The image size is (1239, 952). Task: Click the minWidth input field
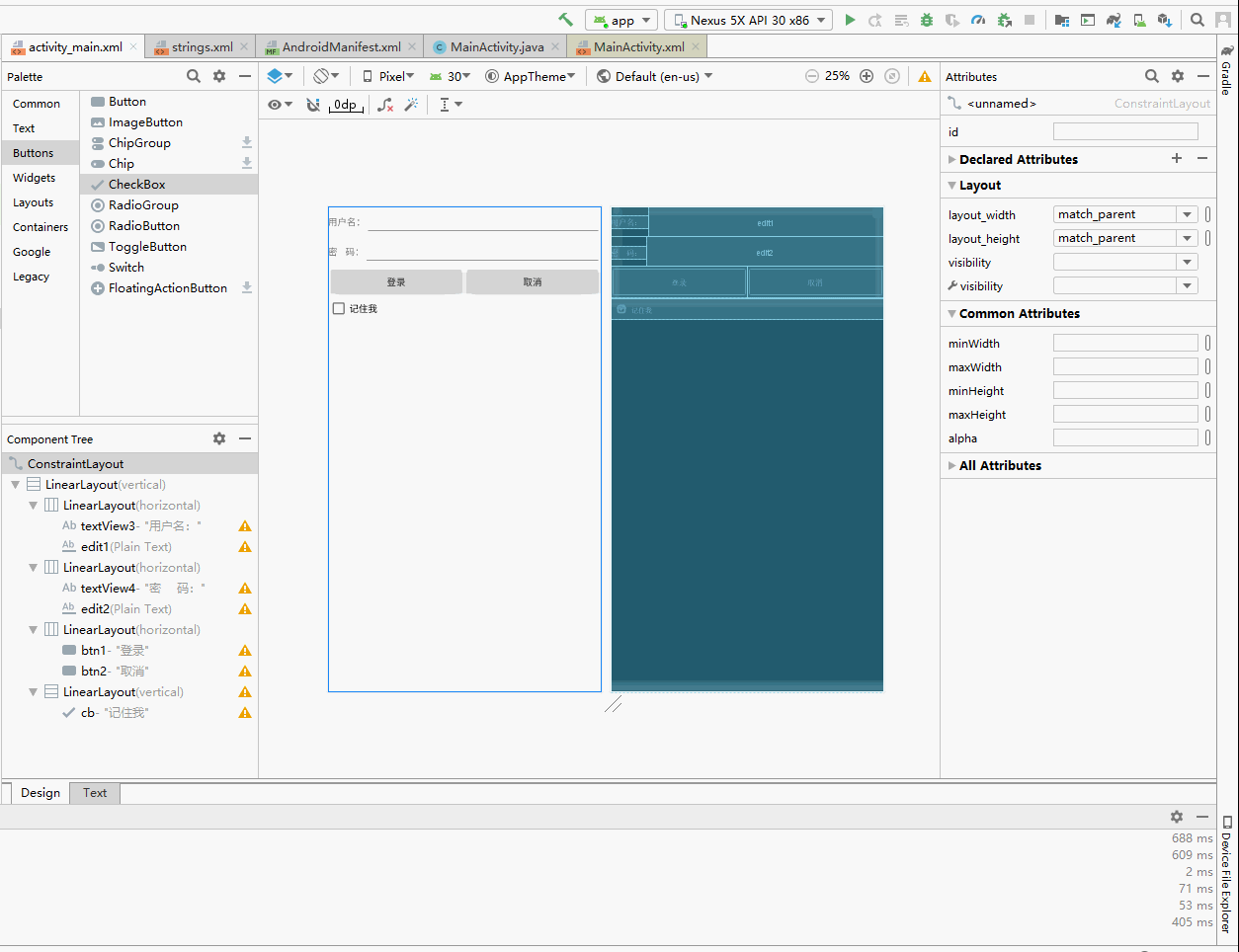pos(1125,343)
